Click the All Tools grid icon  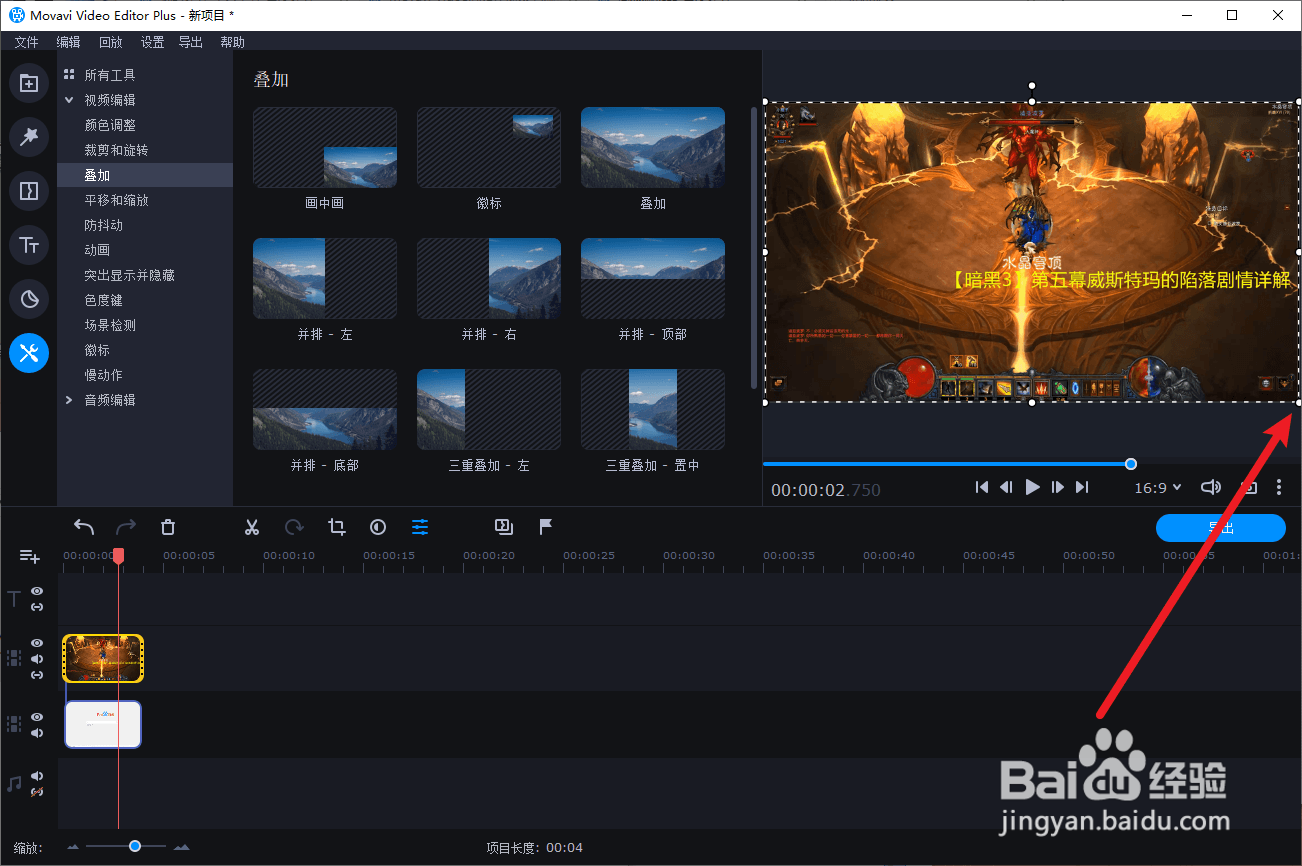click(69, 75)
